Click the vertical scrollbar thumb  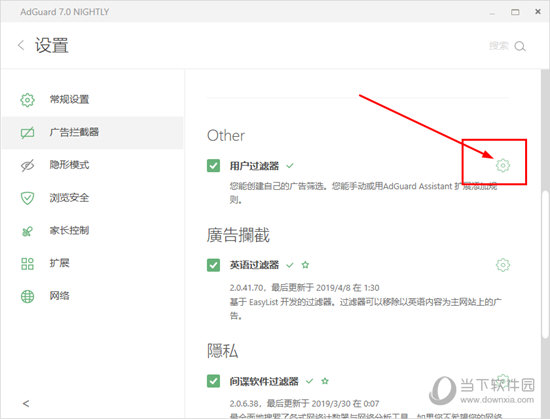(x=545, y=265)
